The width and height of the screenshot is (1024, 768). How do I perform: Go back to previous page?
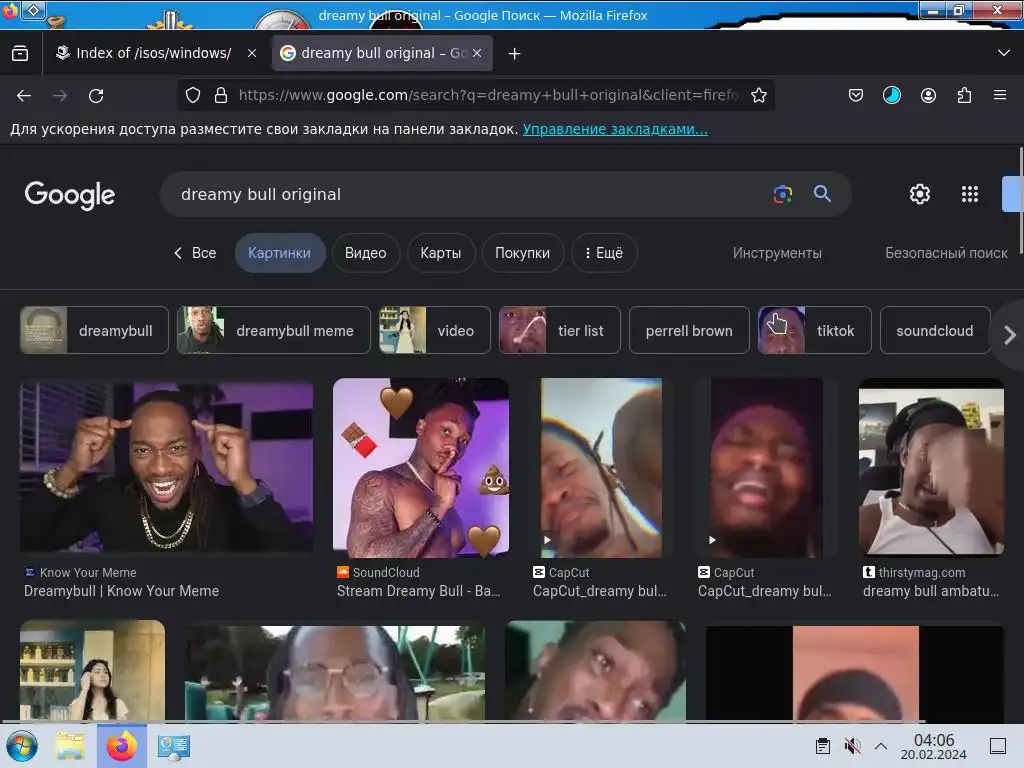coord(24,95)
